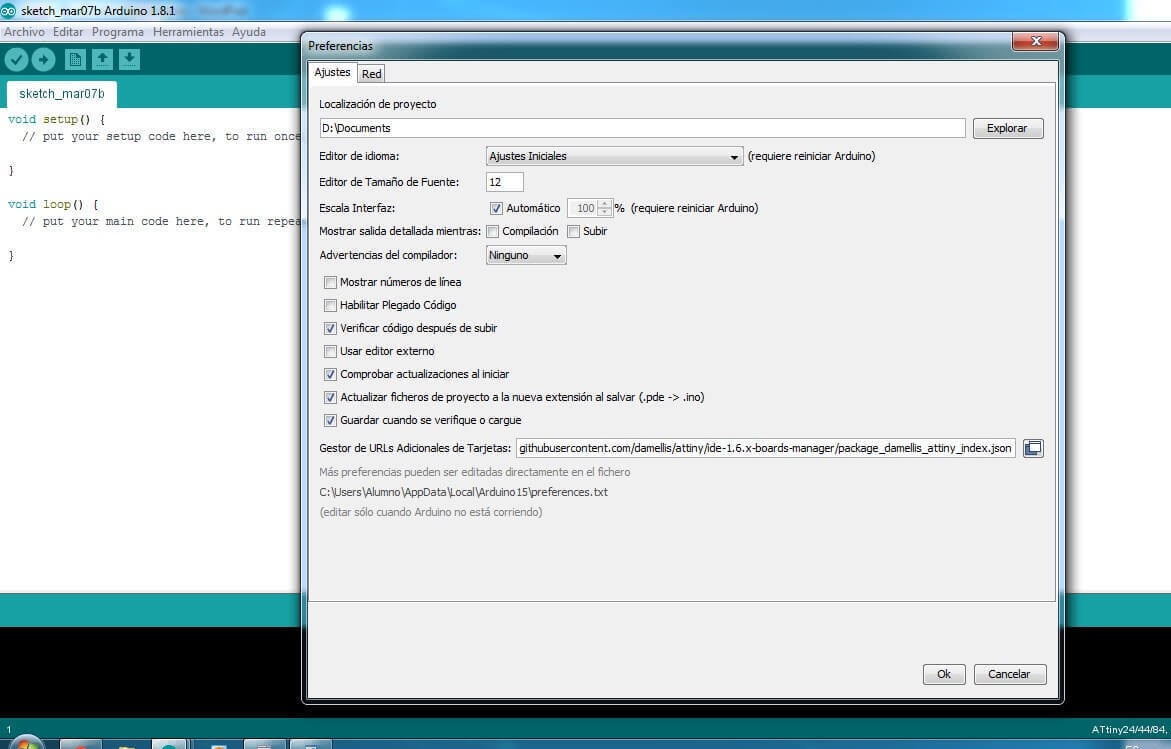The width and height of the screenshot is (1171, 749).
Task: Enable Mostrar números de línea
Action: tap(330, 282)
